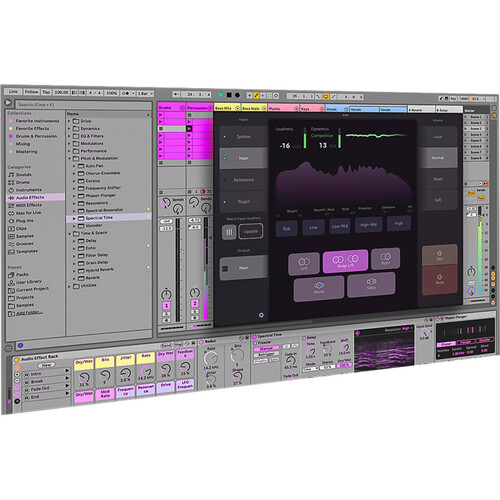Image resolution: width=500 pixels, height=500 pixels.
Task: Open the Current Project place
Action: point(28,289)
